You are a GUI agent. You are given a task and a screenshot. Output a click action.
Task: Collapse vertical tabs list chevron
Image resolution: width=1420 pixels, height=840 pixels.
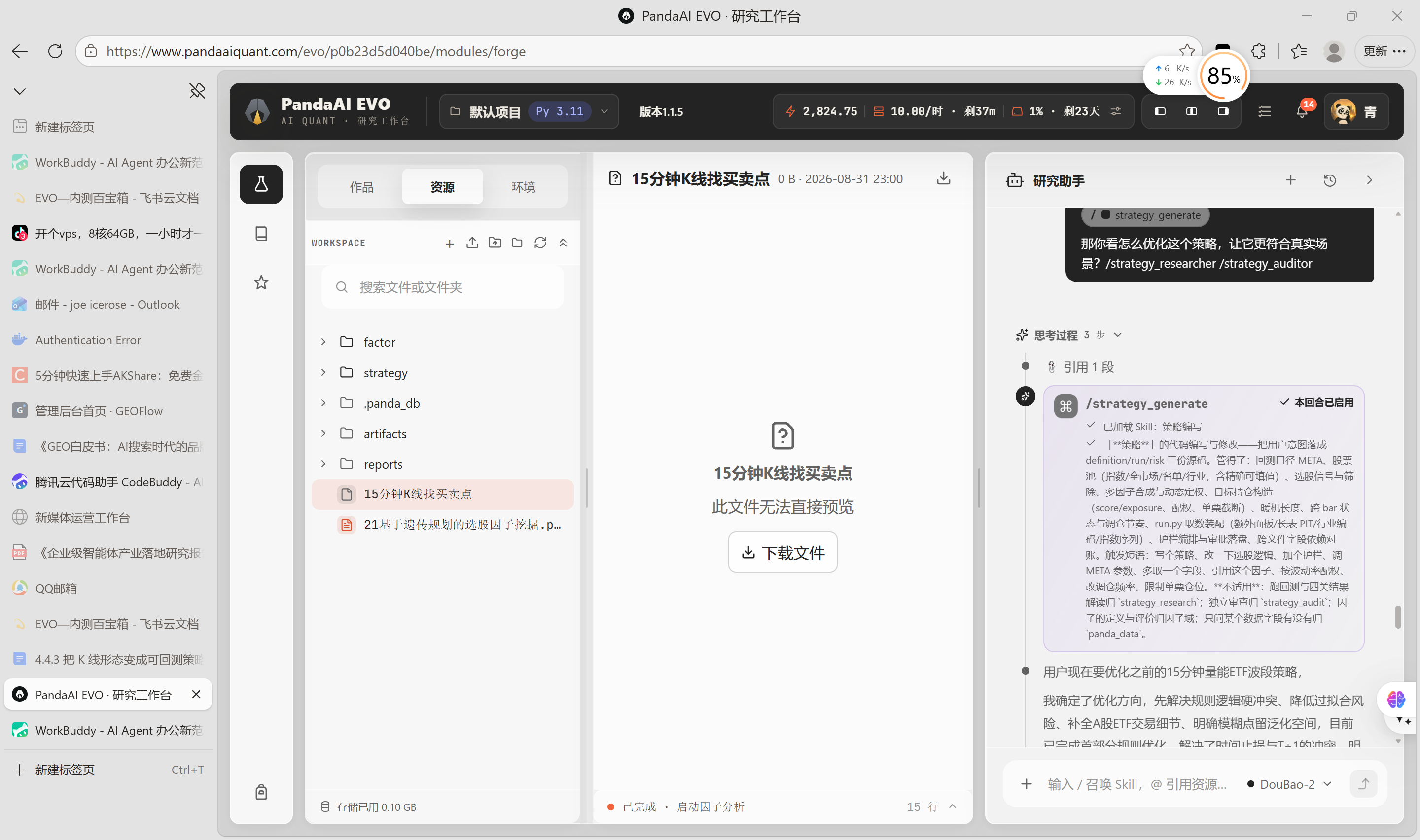click(x=20, y=91)
